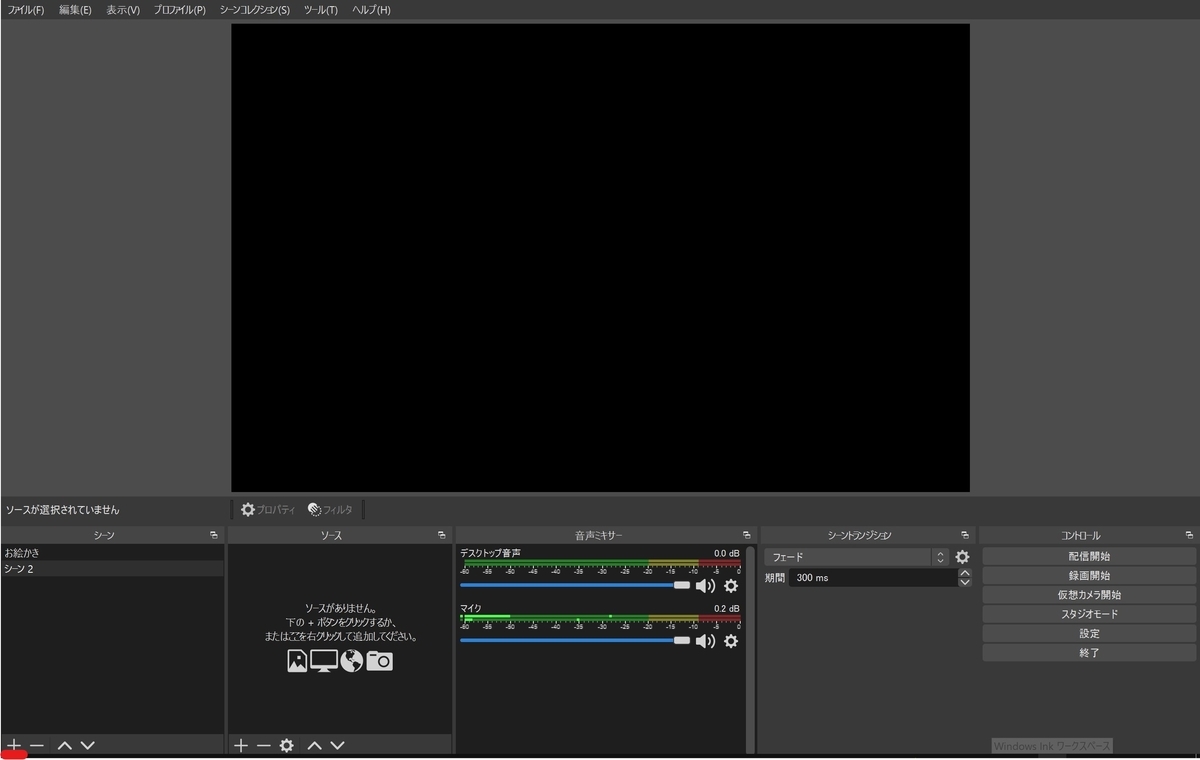Click the マイク volume slider
Screen dimensions: 1200x760
pyautogui.click(x=575, y=640)
